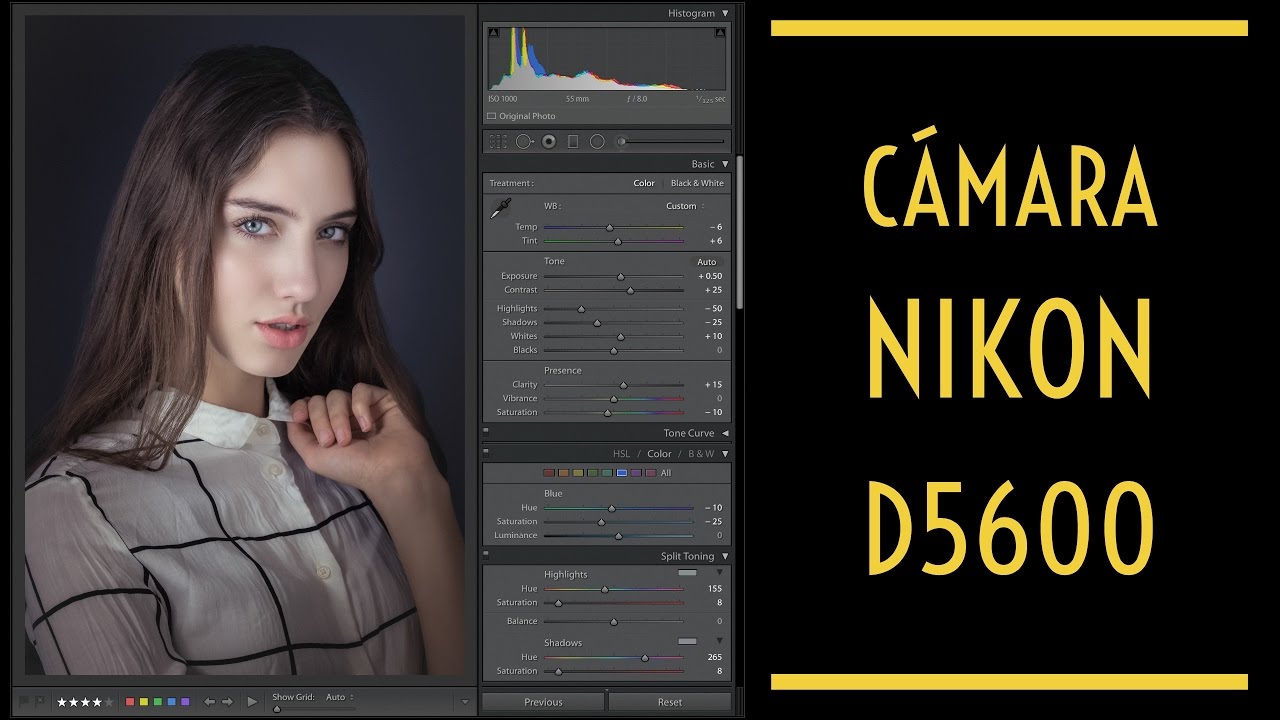This screenshot has width=1280, height=720.
Task: Select the Orange color channel swatch
Action: point(563,473)
